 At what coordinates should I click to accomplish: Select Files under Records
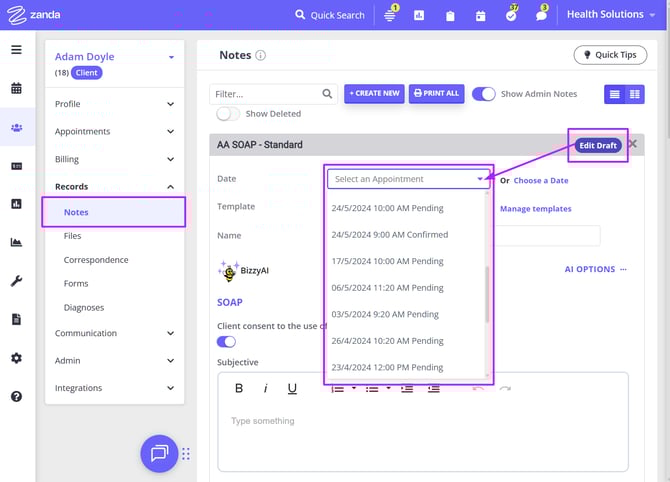pos(74,236)
